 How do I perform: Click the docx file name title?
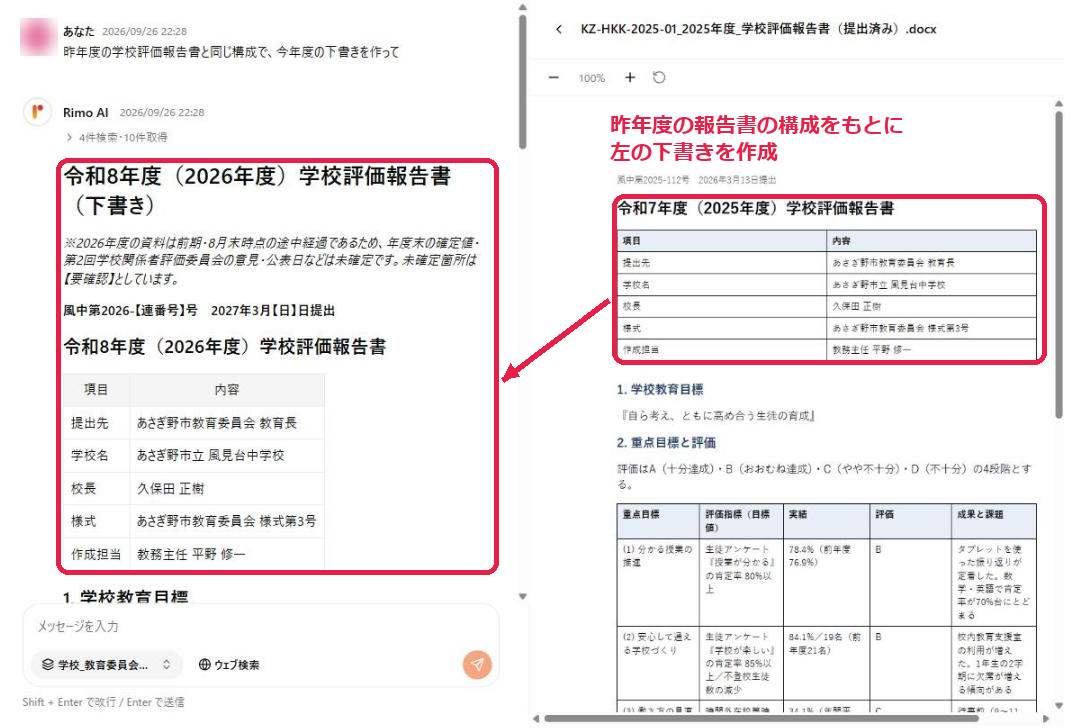(x=758, y=29)
